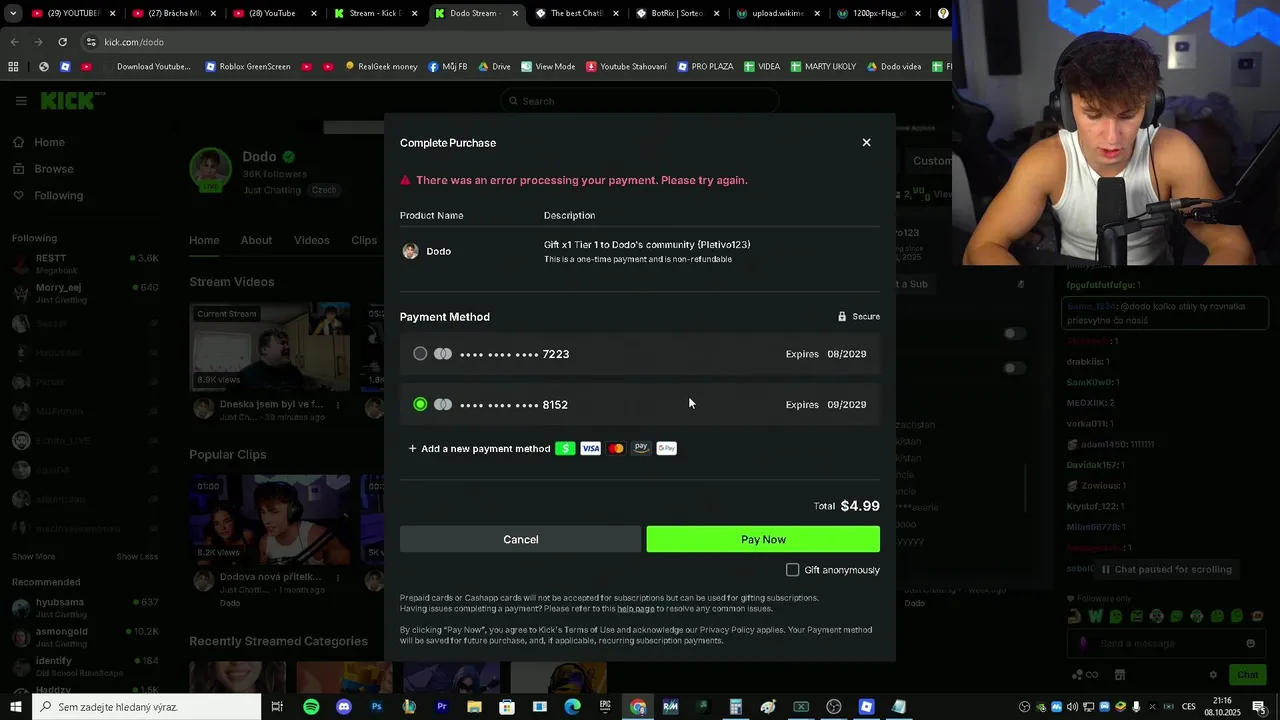The image size is (1280, 720).
Task: Open MARTY UKOLY bookmark
Action: 823,67
